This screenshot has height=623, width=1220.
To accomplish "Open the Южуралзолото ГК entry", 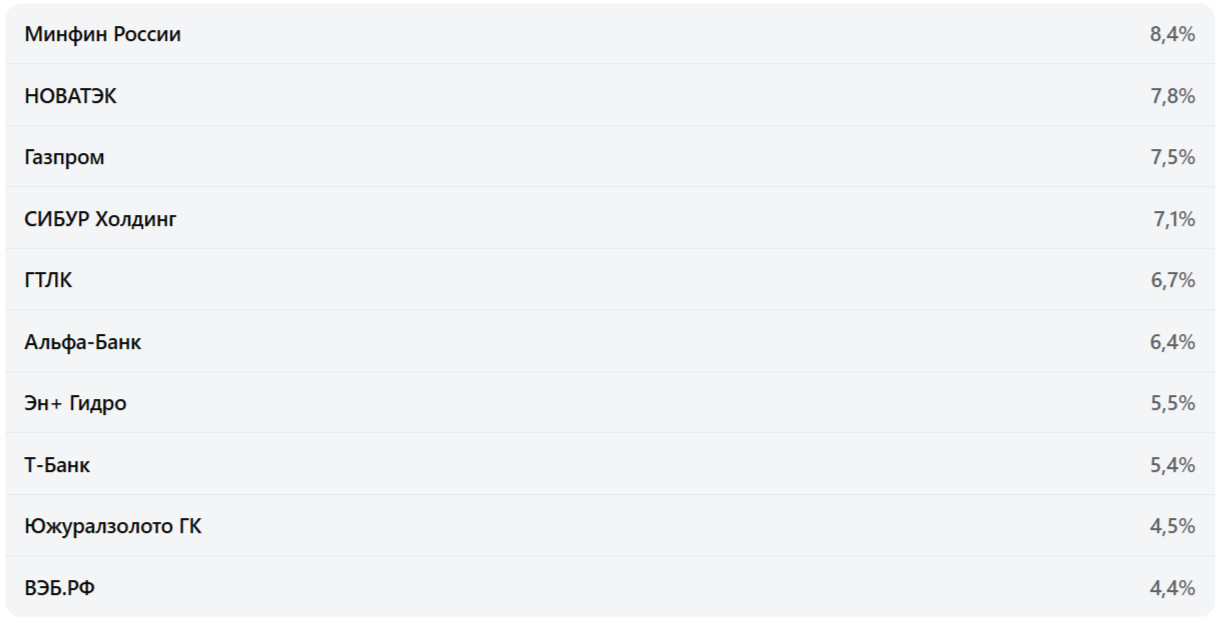I will 113,526.
